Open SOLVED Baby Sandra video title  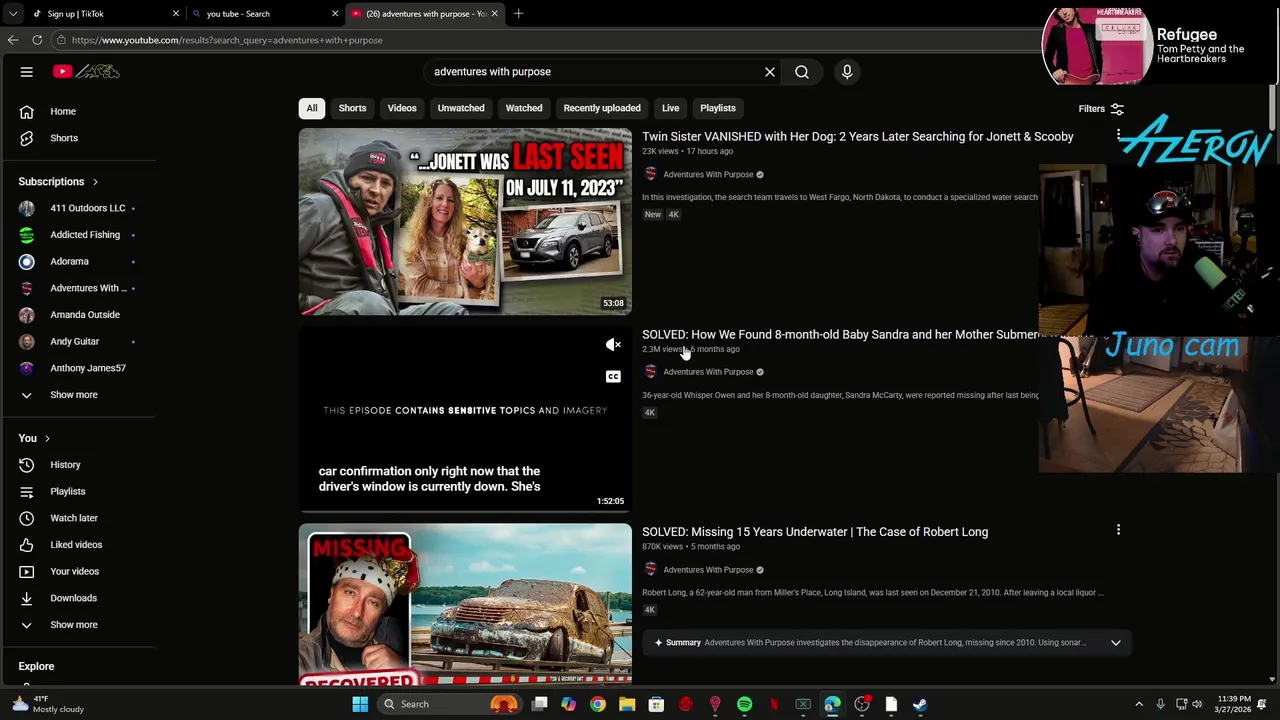click(x=840, y=335)
